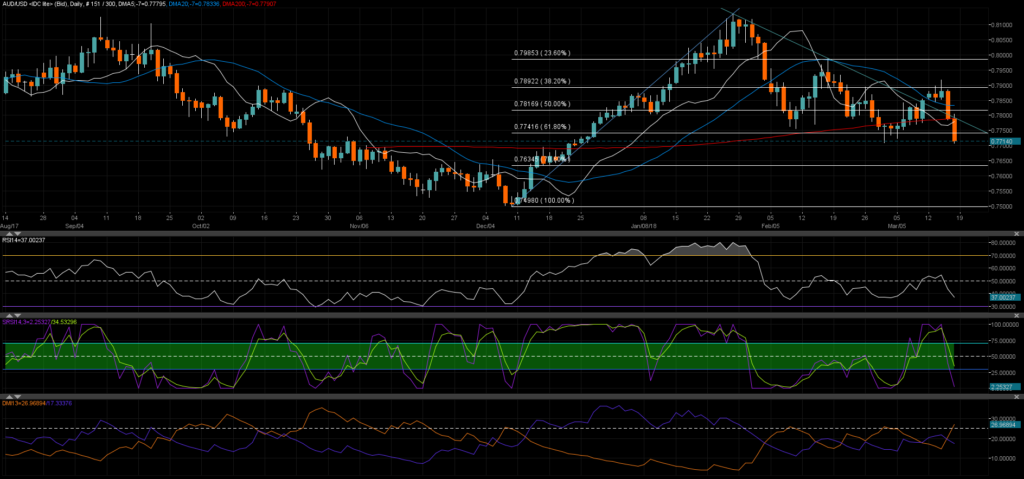Viewport: 1024px width, 479px height.
Task: Click the 0.81000 price axis label
Action: click(1002, 25)
